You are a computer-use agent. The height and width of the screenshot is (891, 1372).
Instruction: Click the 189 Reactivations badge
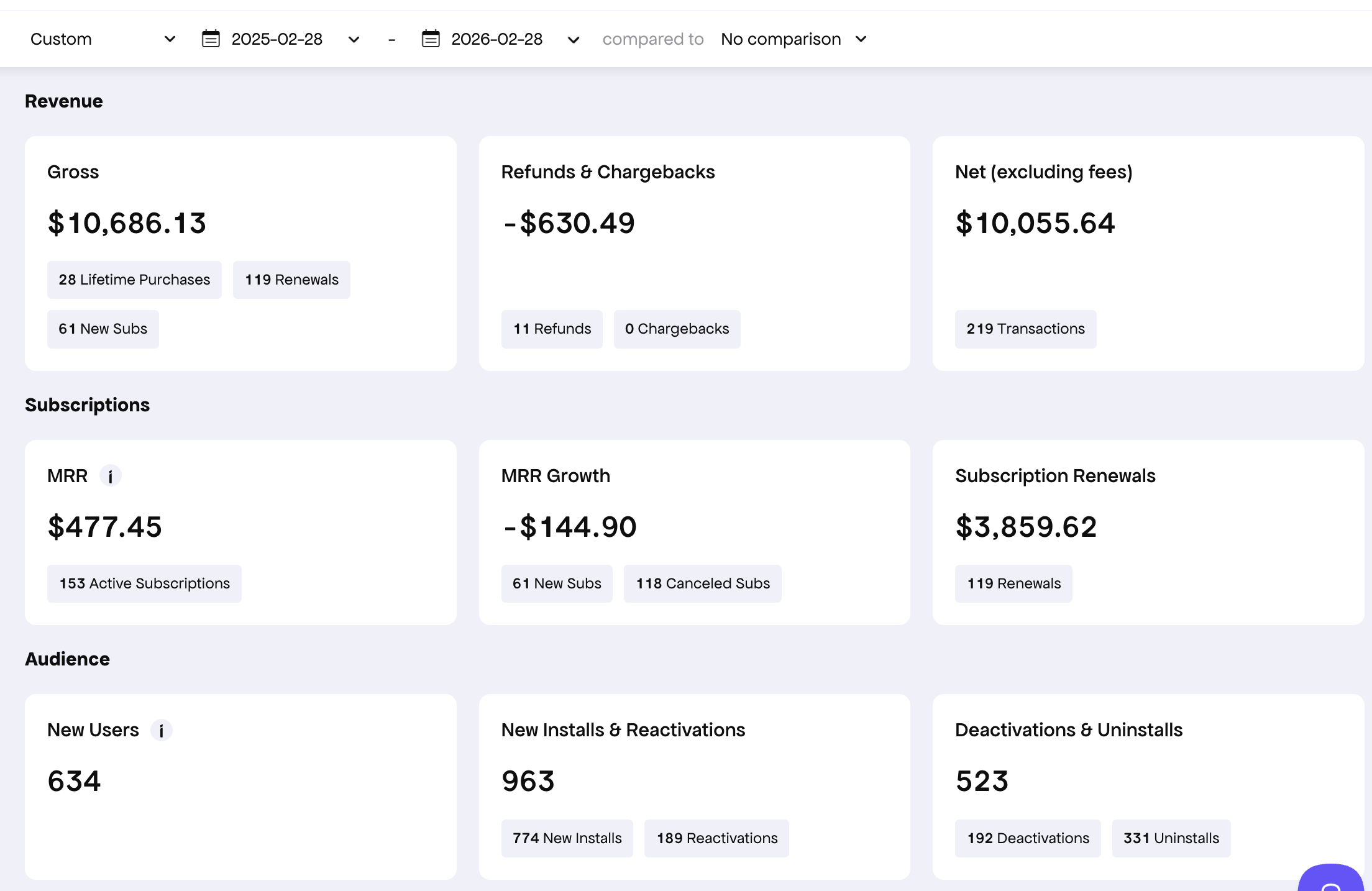click(x=716, y=838)
